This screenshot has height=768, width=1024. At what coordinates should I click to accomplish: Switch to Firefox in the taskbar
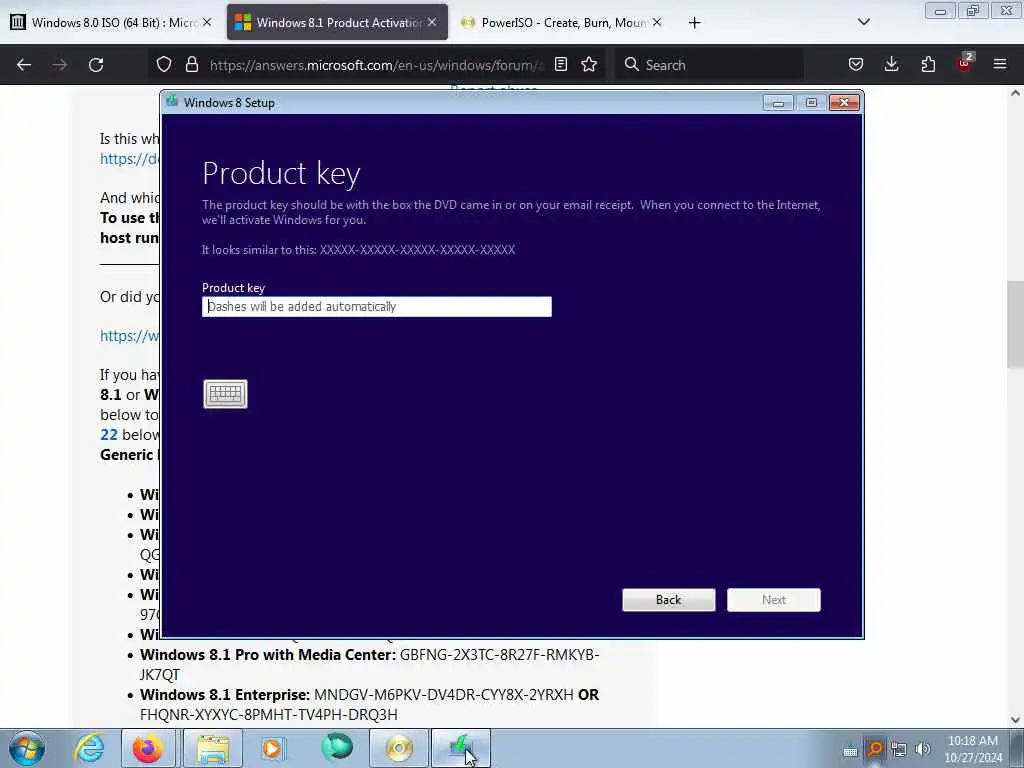[x=148, y=748]
